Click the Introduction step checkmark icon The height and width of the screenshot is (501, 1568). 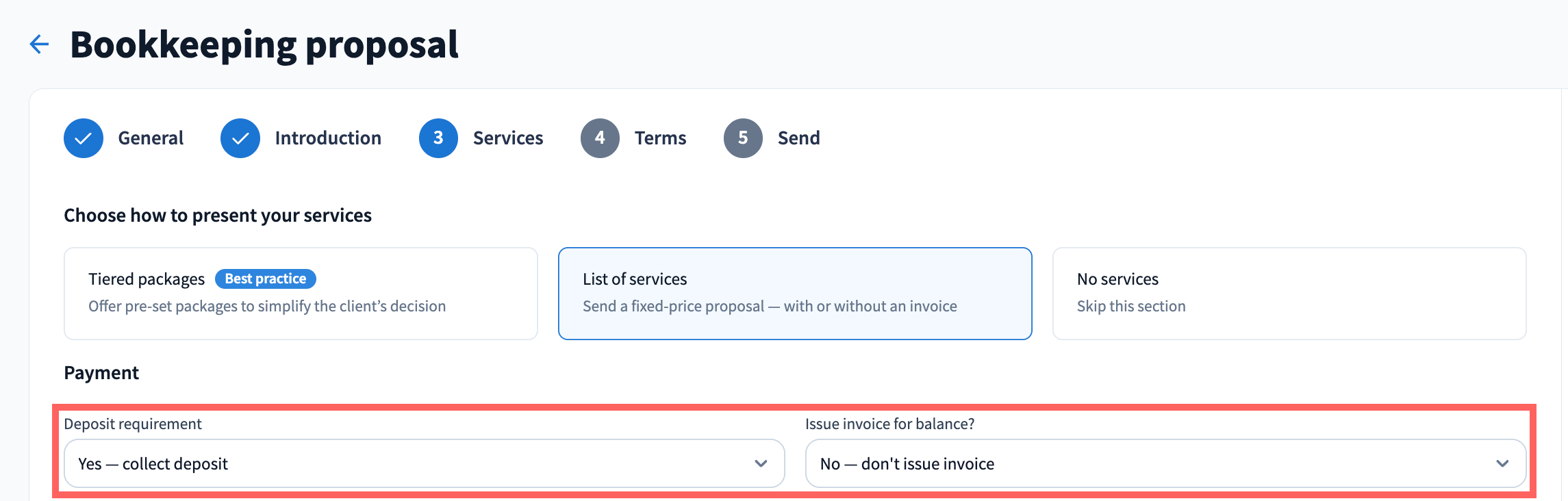click(x=240, y=138)
